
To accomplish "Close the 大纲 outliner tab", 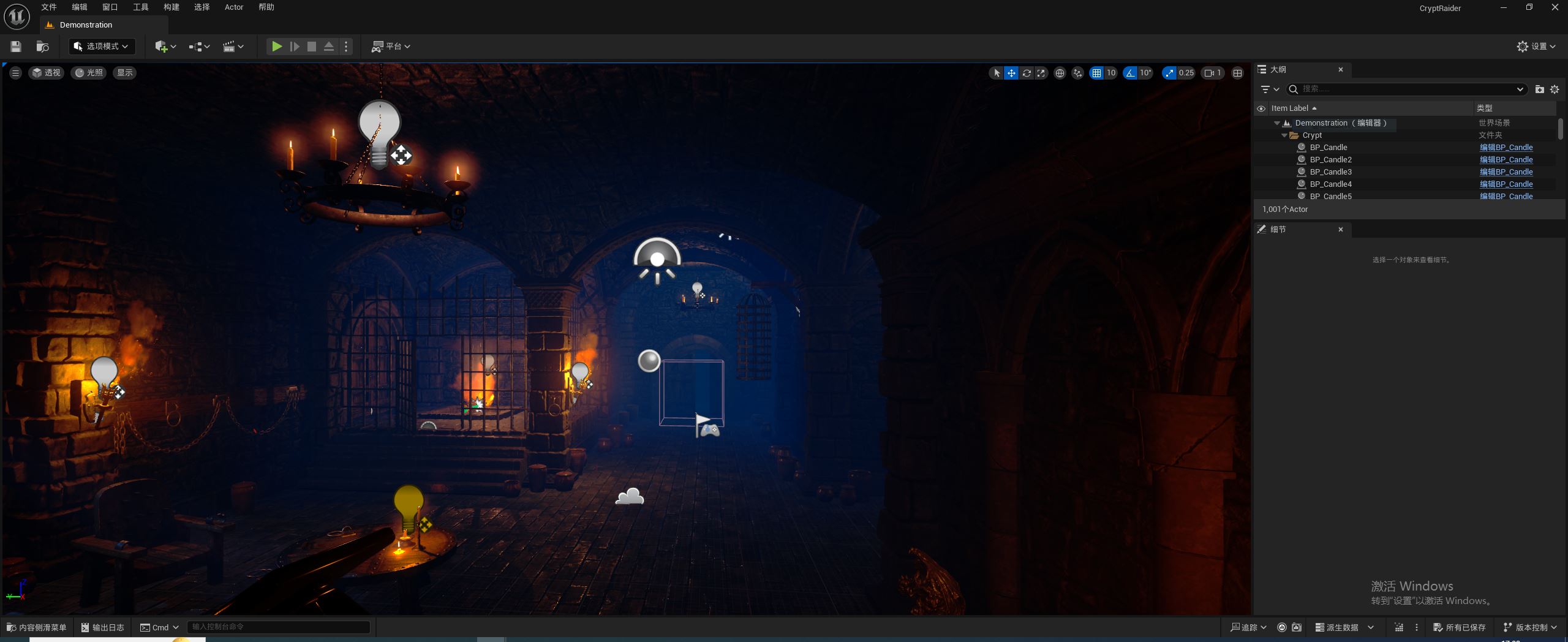I will click(x=1341, y=70).
